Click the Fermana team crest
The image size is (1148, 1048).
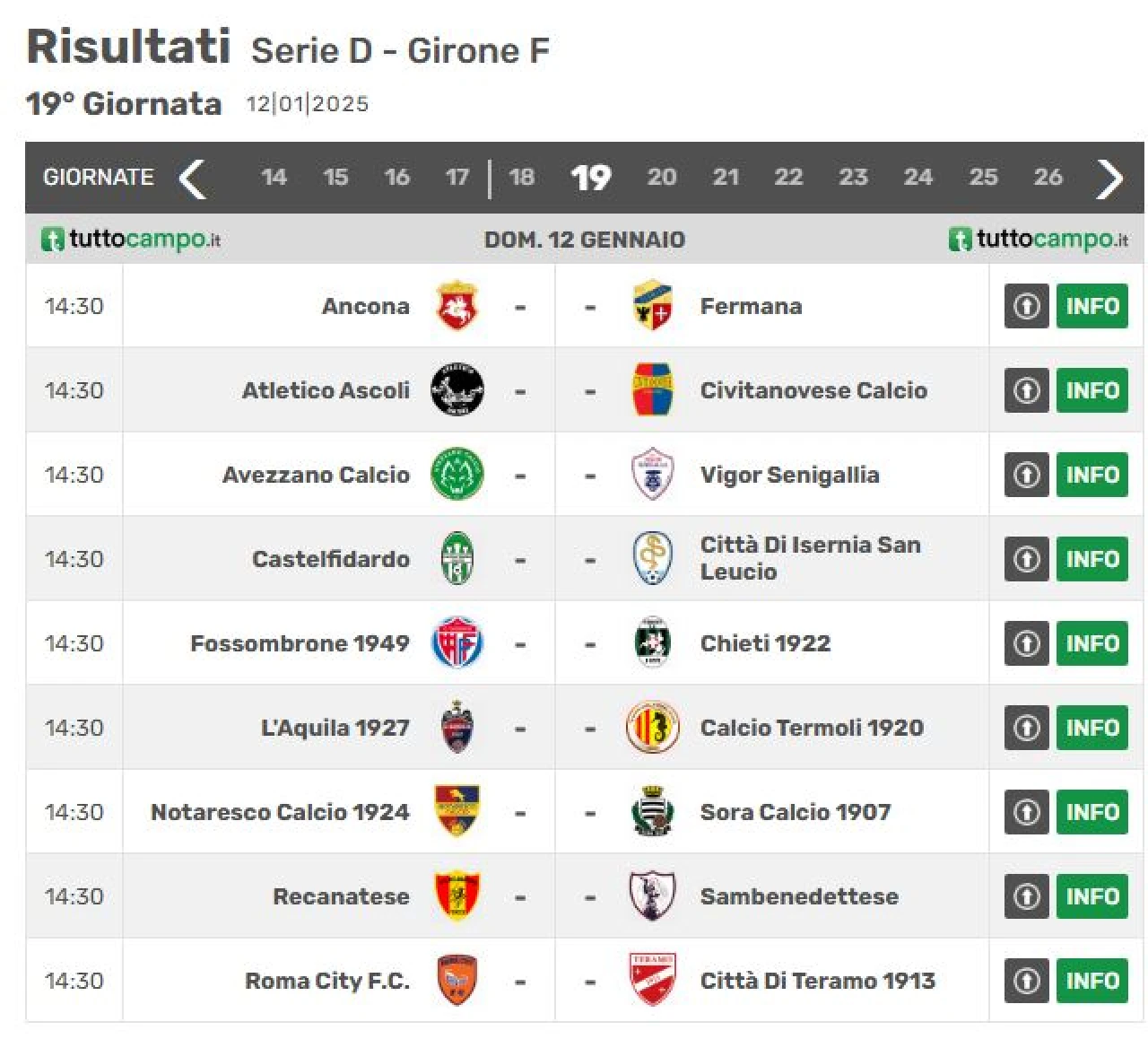[652, 306]
